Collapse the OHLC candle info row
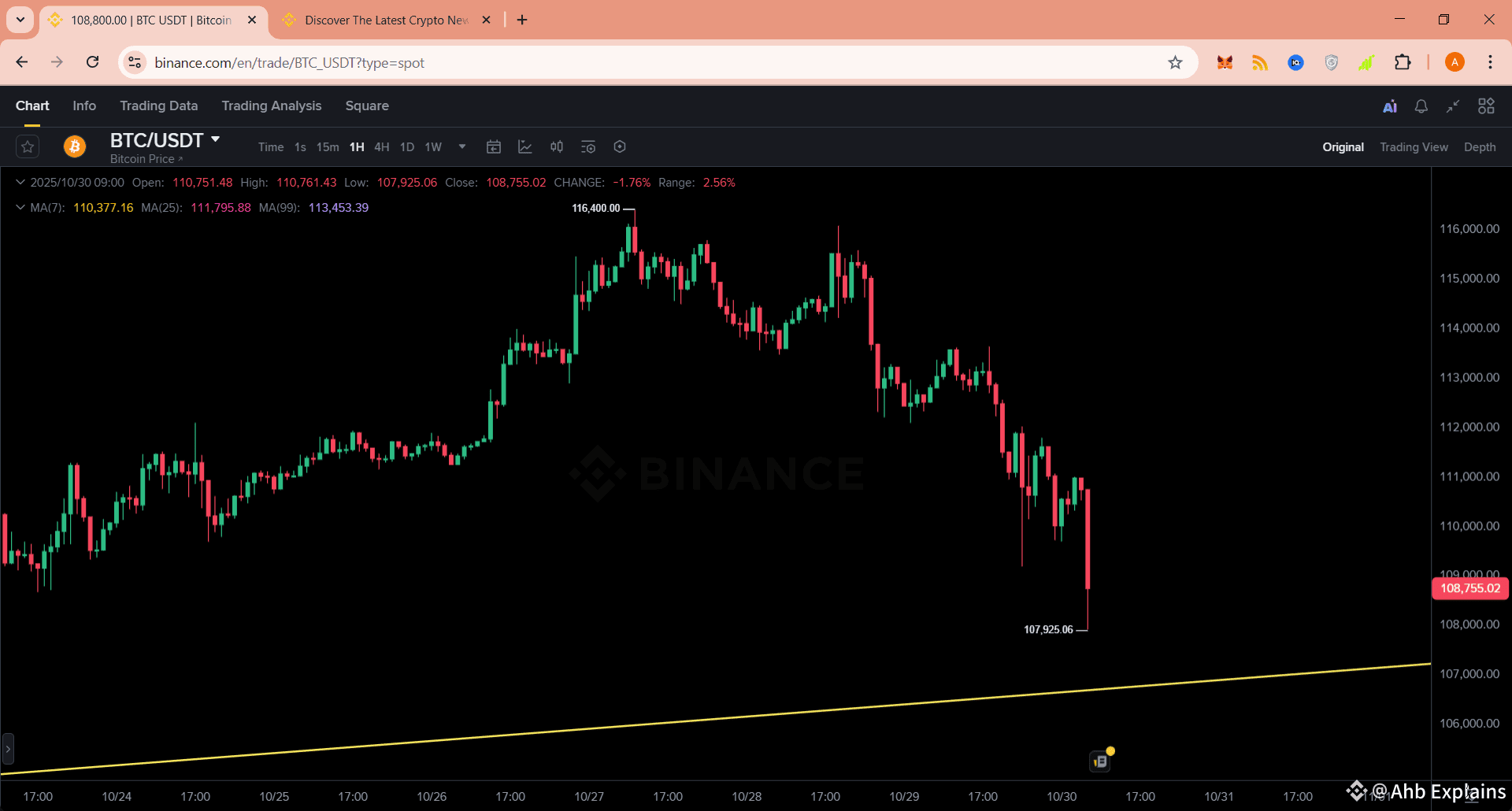The image size is (1512, 811). [x=20, y=183]
